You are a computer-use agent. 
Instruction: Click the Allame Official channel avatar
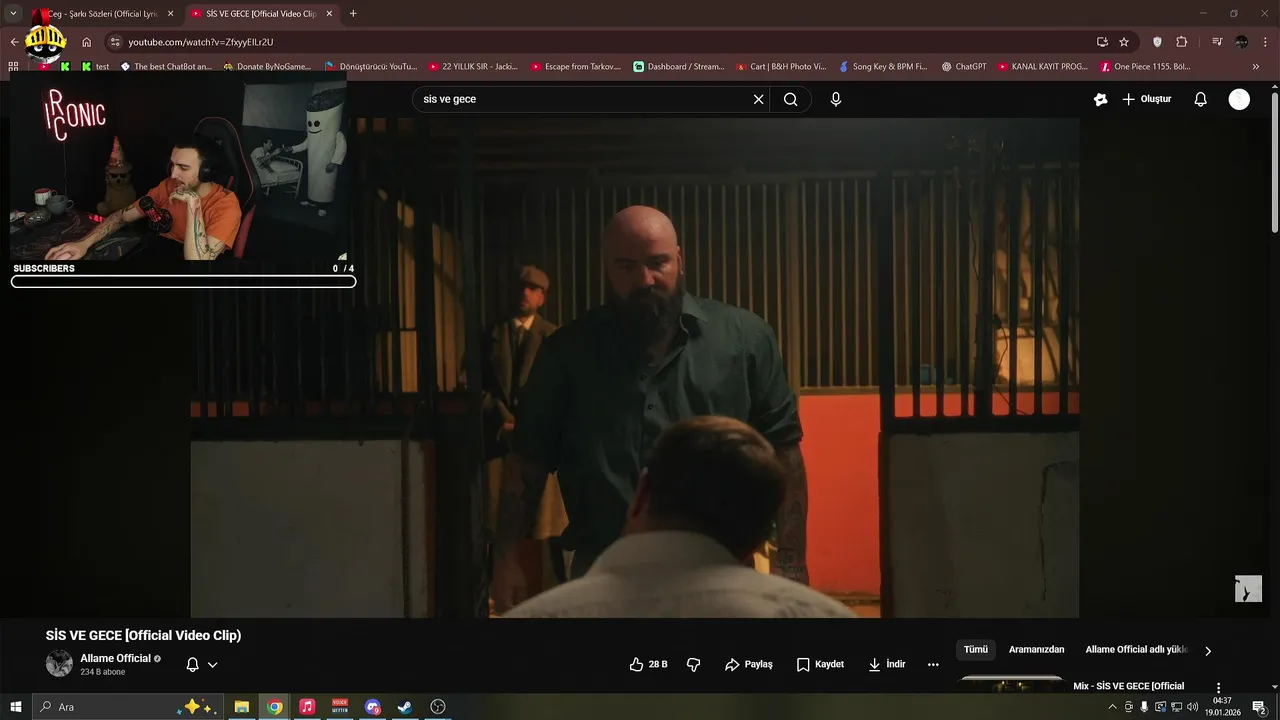59,663
